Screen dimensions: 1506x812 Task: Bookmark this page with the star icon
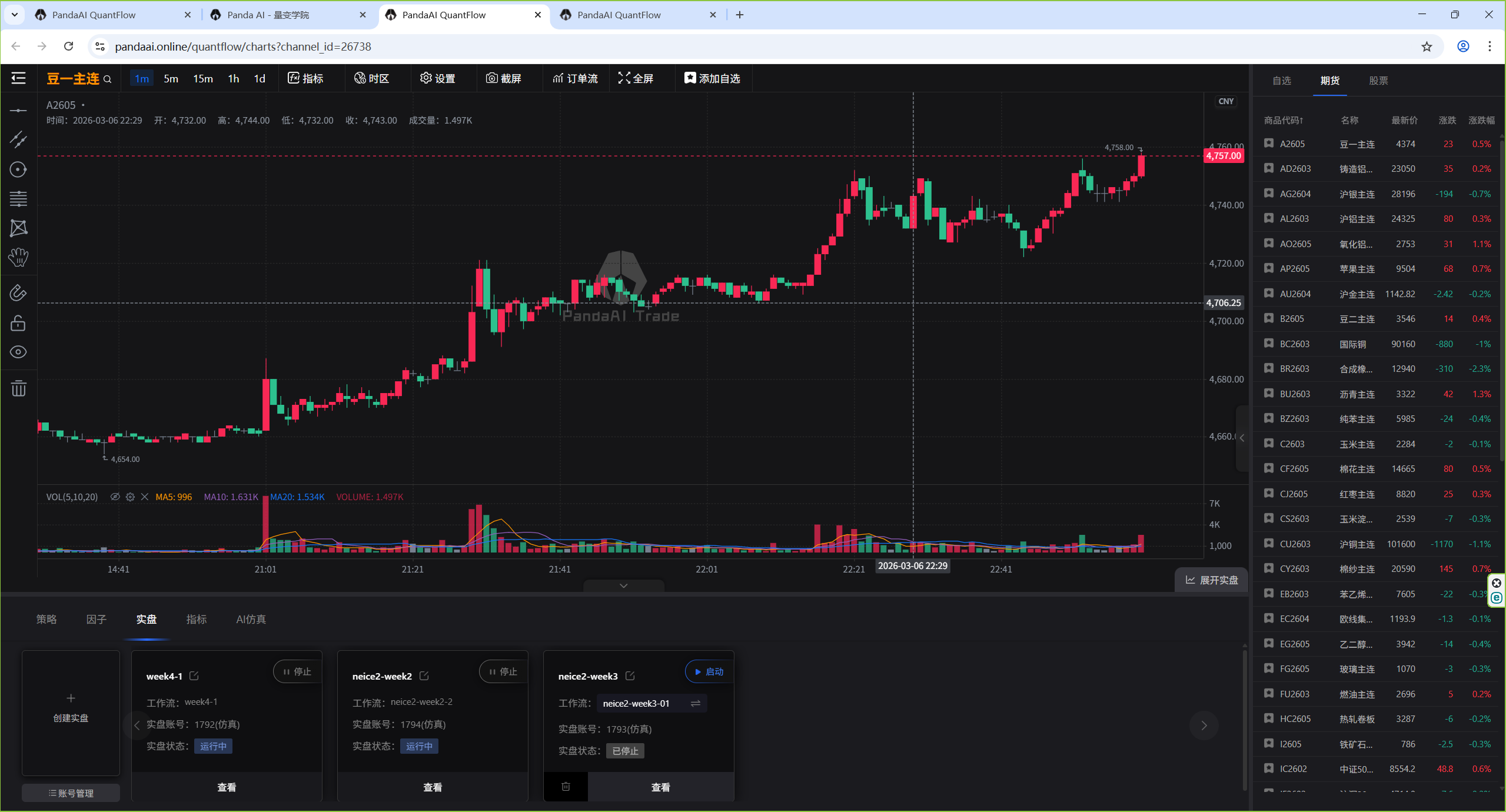click(1427, 46)
